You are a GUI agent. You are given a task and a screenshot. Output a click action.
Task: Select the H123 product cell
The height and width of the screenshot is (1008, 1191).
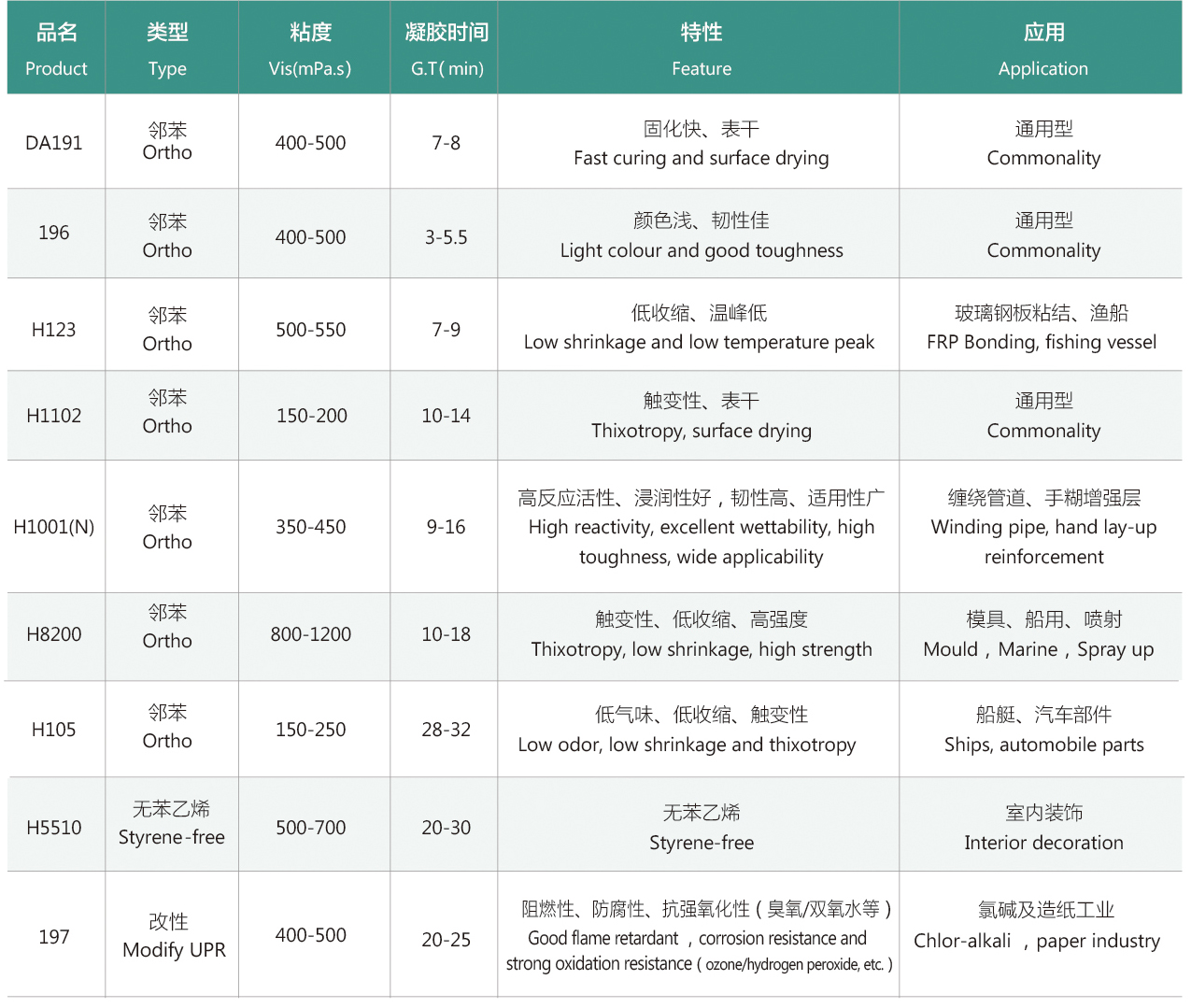pyautogui.click(x=54, y=330)
